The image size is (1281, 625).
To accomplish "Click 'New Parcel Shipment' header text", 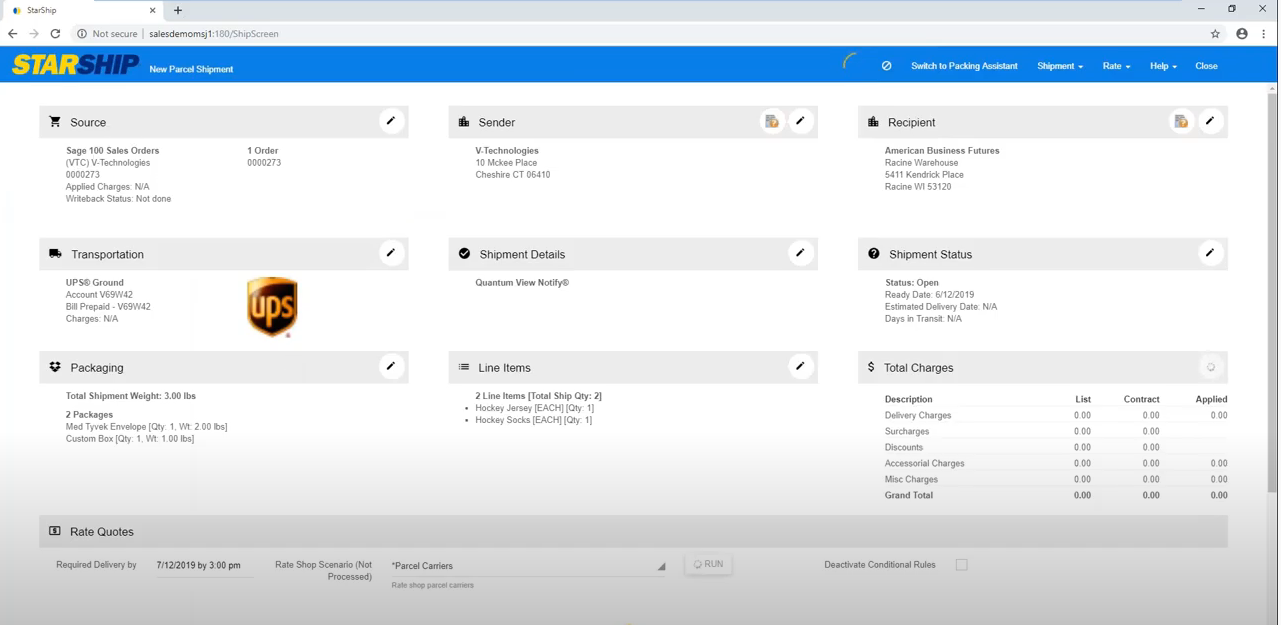I will click(x=191, y=69).
